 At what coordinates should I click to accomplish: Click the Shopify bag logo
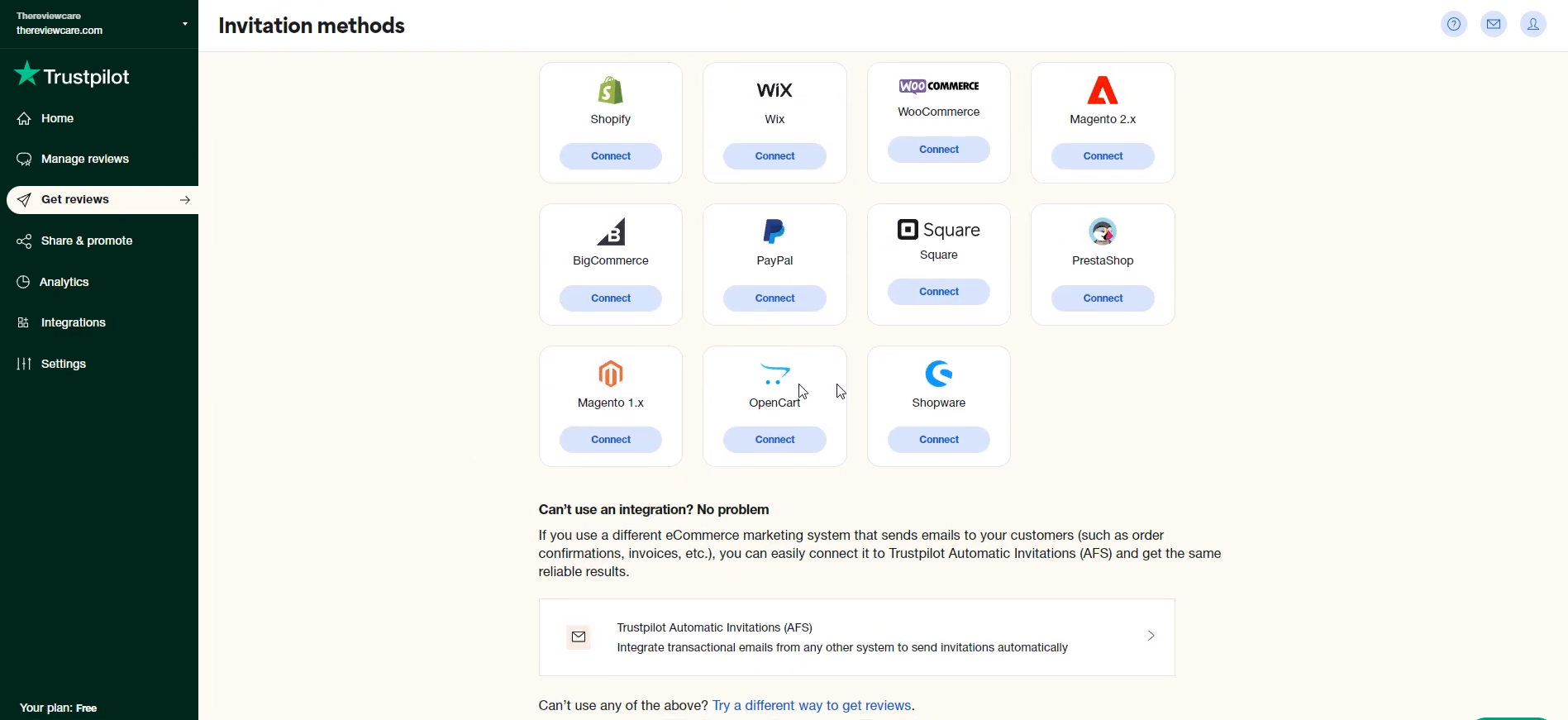[x=611, y=91]
